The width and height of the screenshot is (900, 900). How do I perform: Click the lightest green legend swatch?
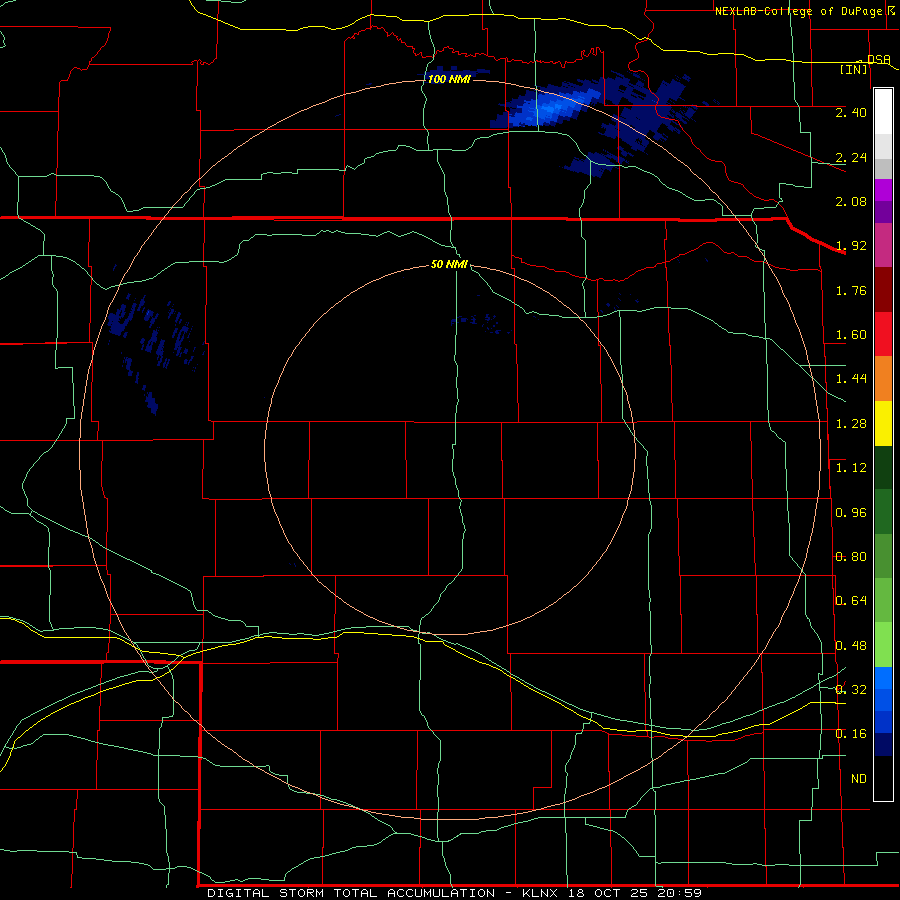(883, 645)
